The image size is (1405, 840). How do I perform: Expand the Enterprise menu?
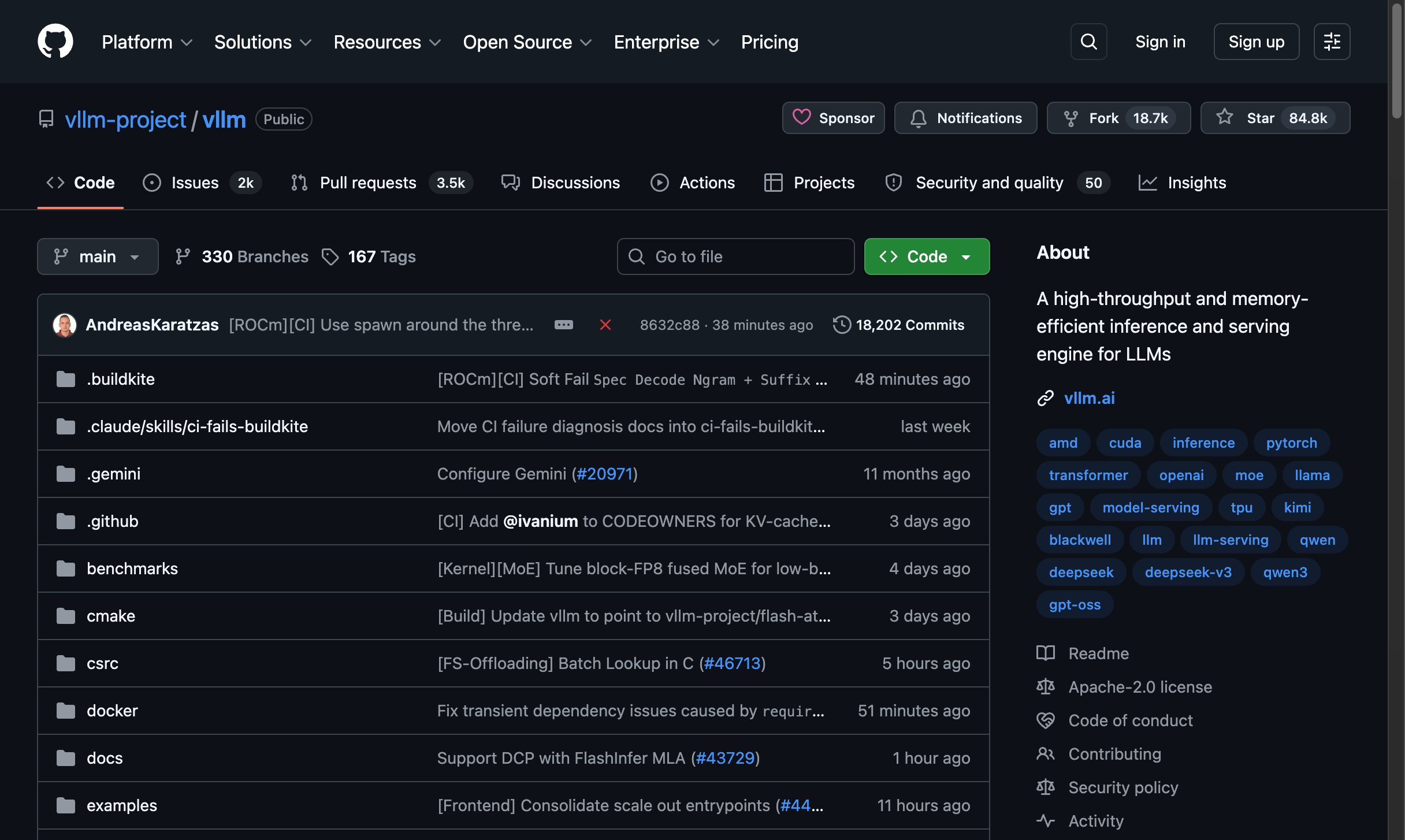tap(667, 42)
